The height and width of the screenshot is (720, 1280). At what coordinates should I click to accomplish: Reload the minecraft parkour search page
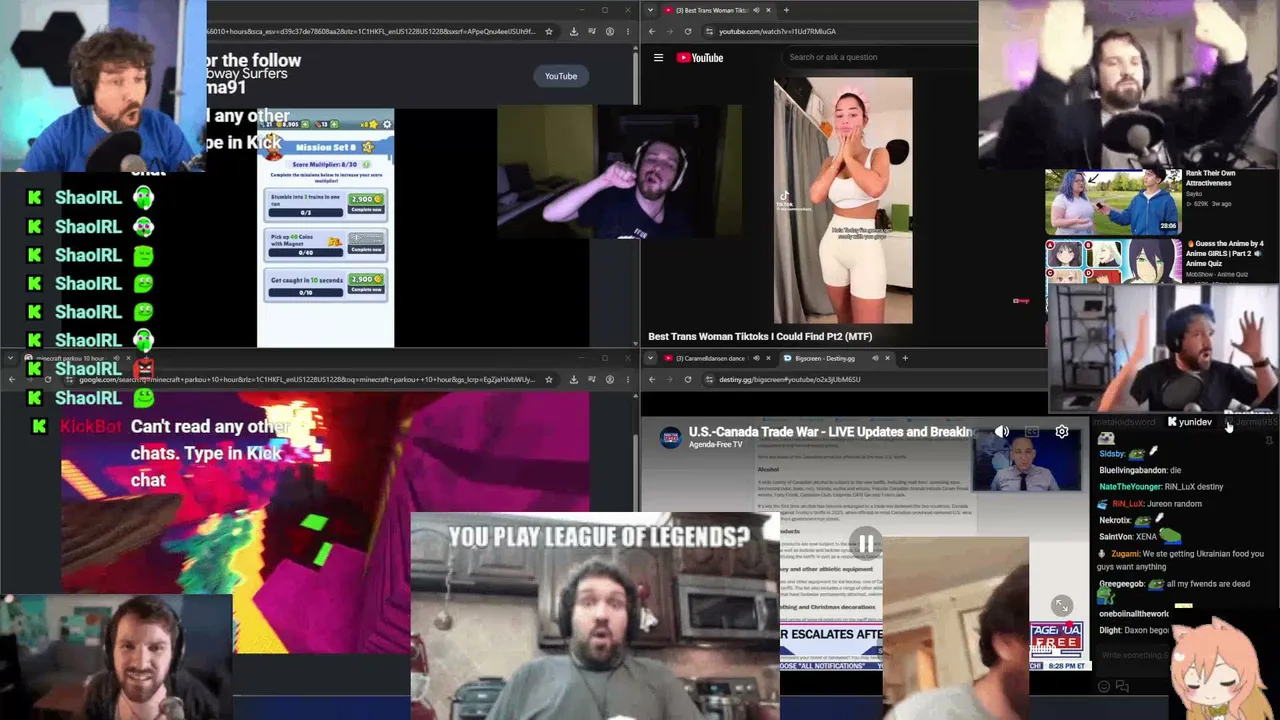pos(47,380)
